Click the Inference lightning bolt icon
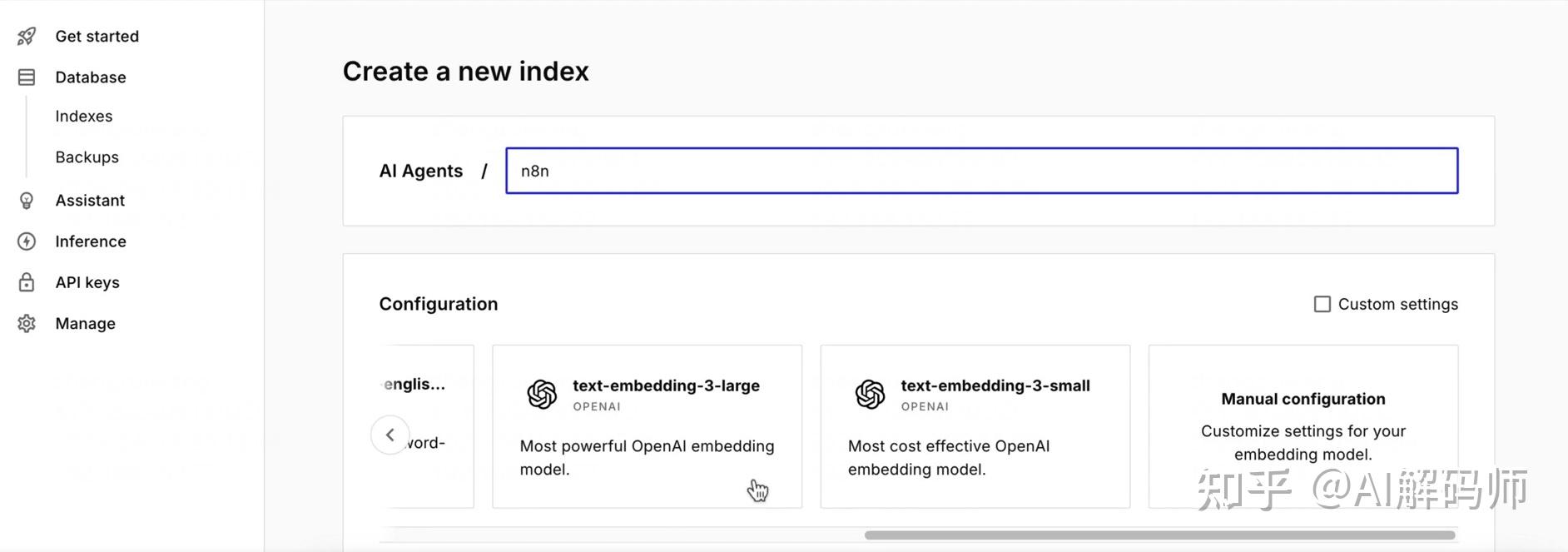1568x552 pixels. coord(27,241)
